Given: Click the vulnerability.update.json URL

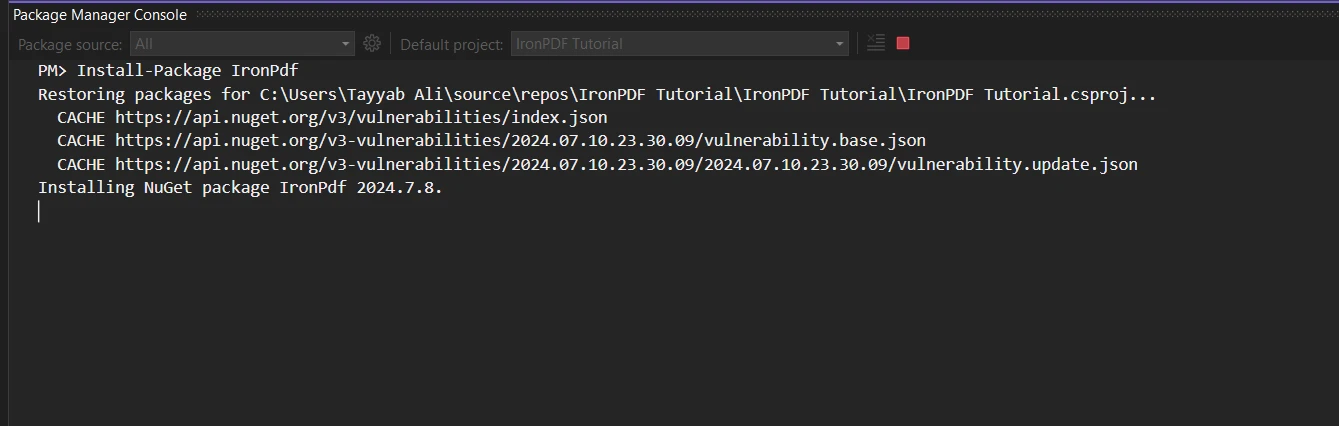Looking at the screenshot, I should tap(626, 164).
